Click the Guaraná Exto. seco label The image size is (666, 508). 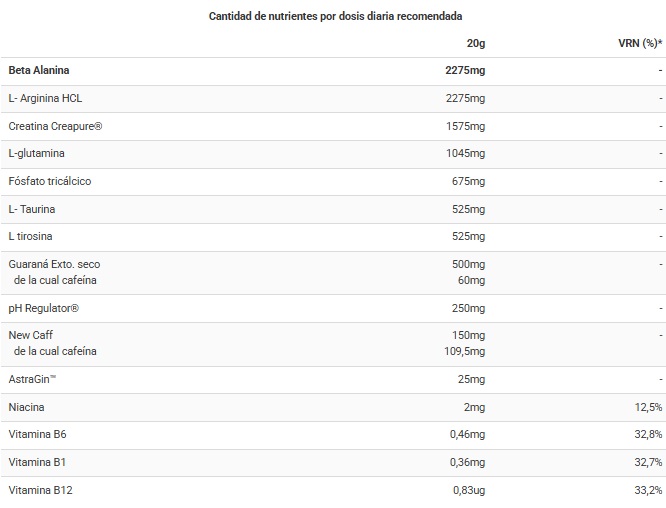pos(54,265)
